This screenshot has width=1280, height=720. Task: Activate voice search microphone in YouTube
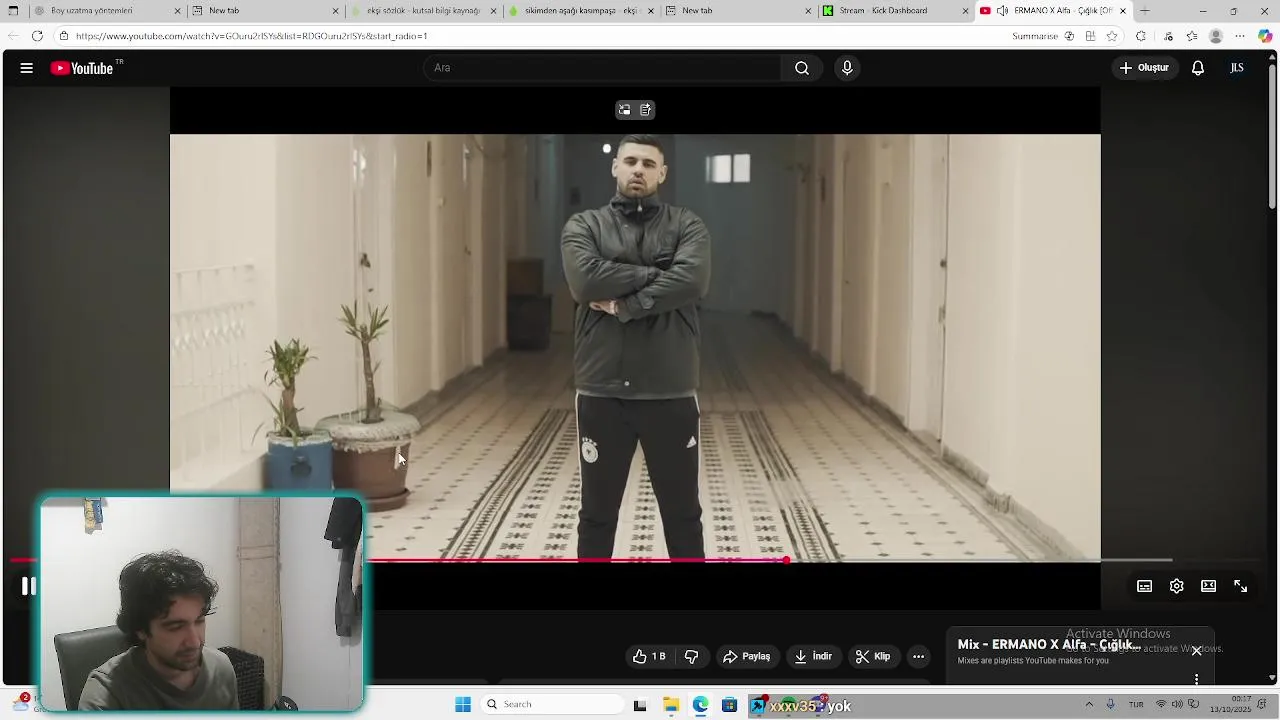pyautogui.click(x=847, y=68)
